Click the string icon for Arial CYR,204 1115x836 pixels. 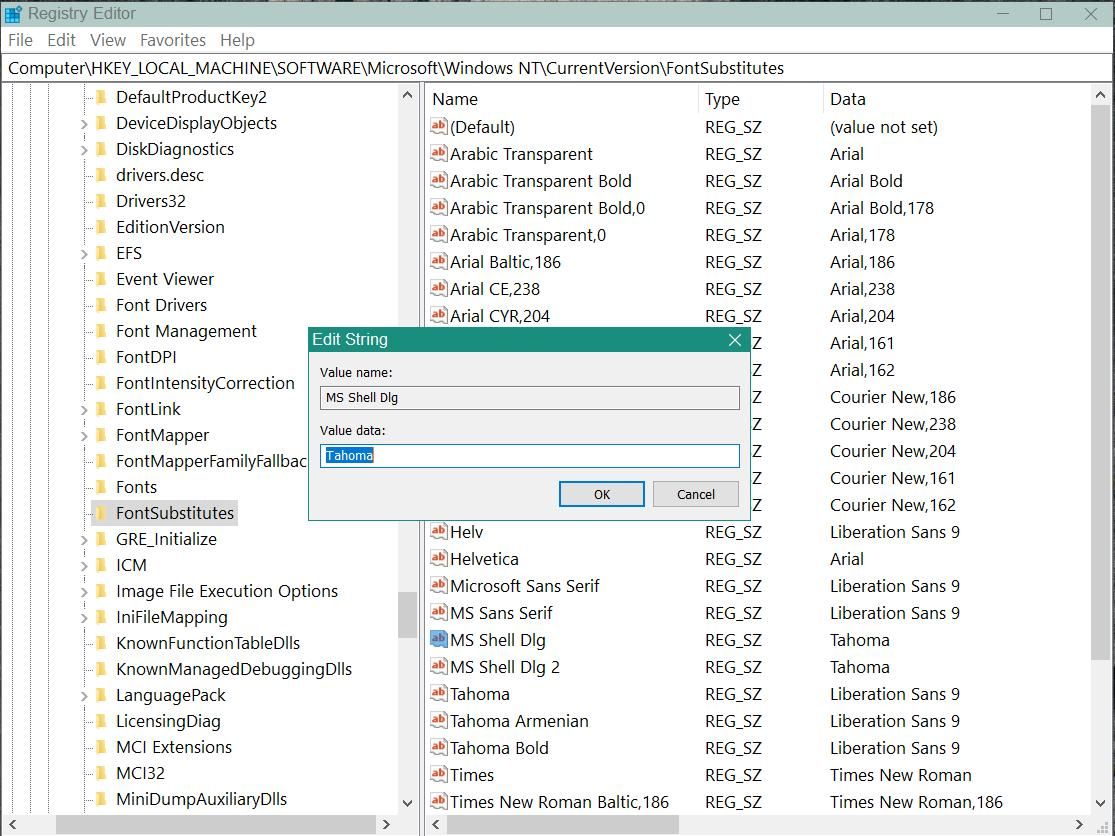click(439, 316)
